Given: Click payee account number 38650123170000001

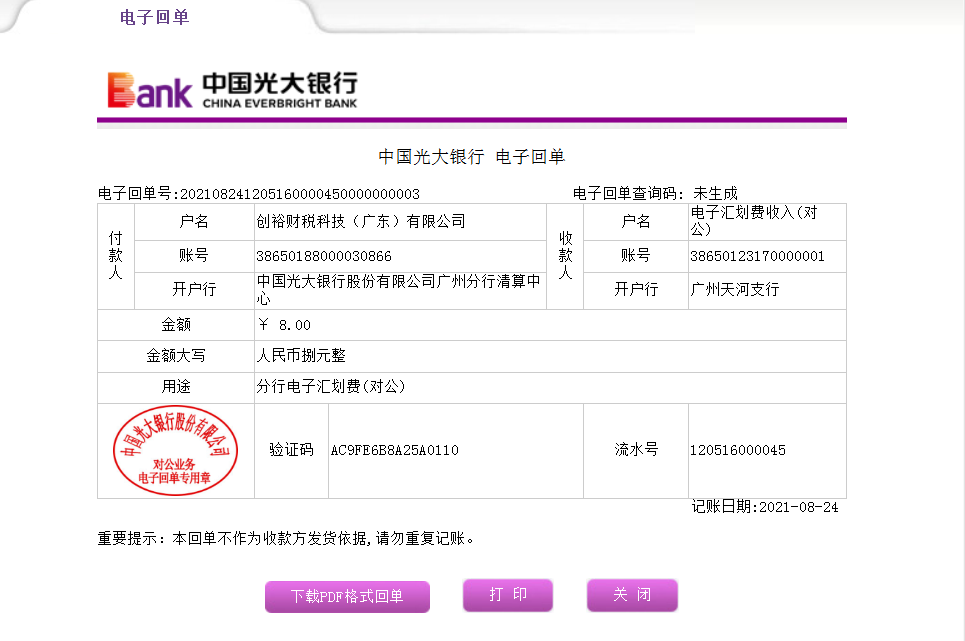Looking at the screenshot, I should coord(757,257).
